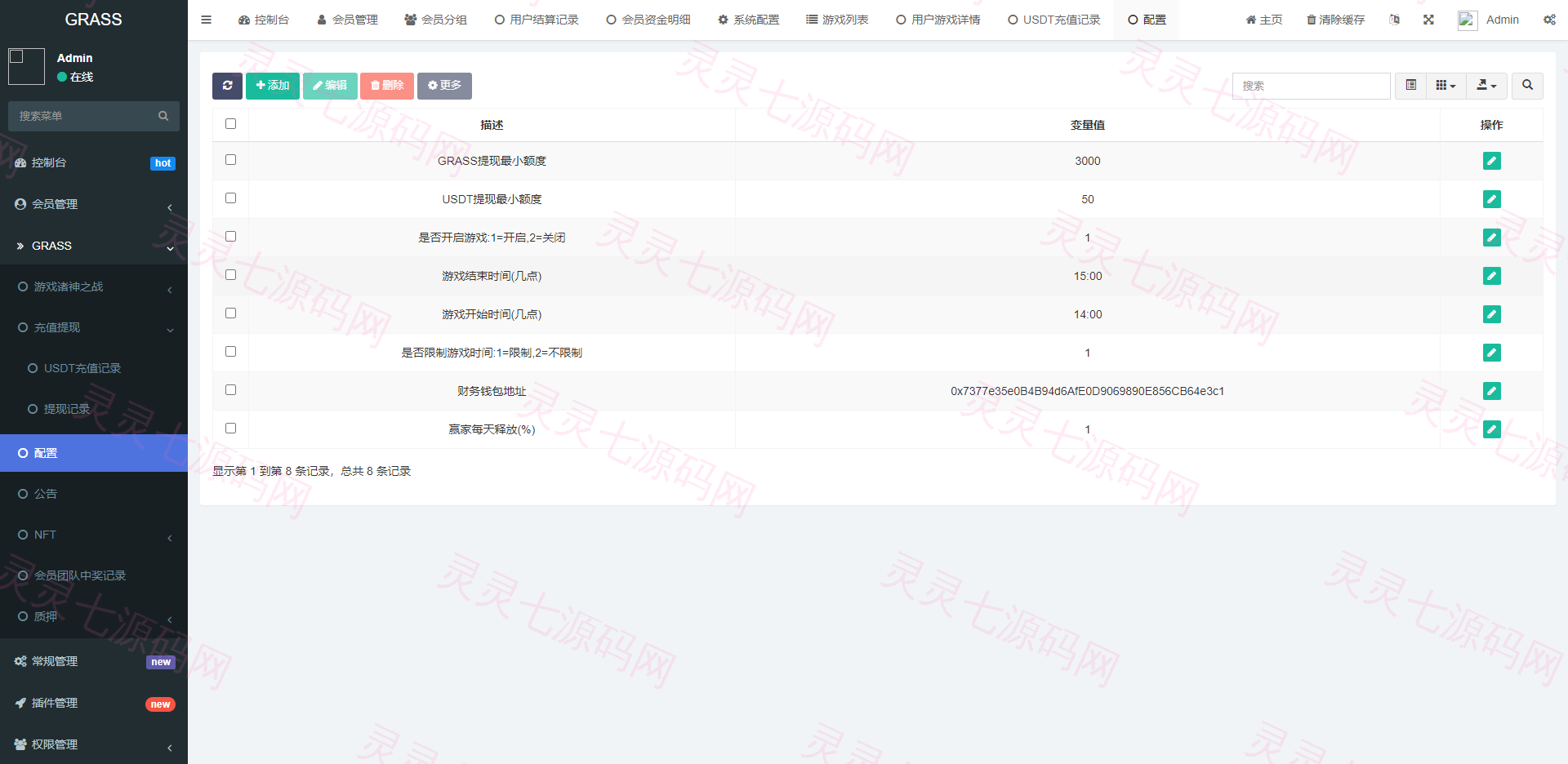This screenshot has width=1568, height=764.
Task: Check the 赢家每天释放(%) row checkbox
Action: (230, 429)
